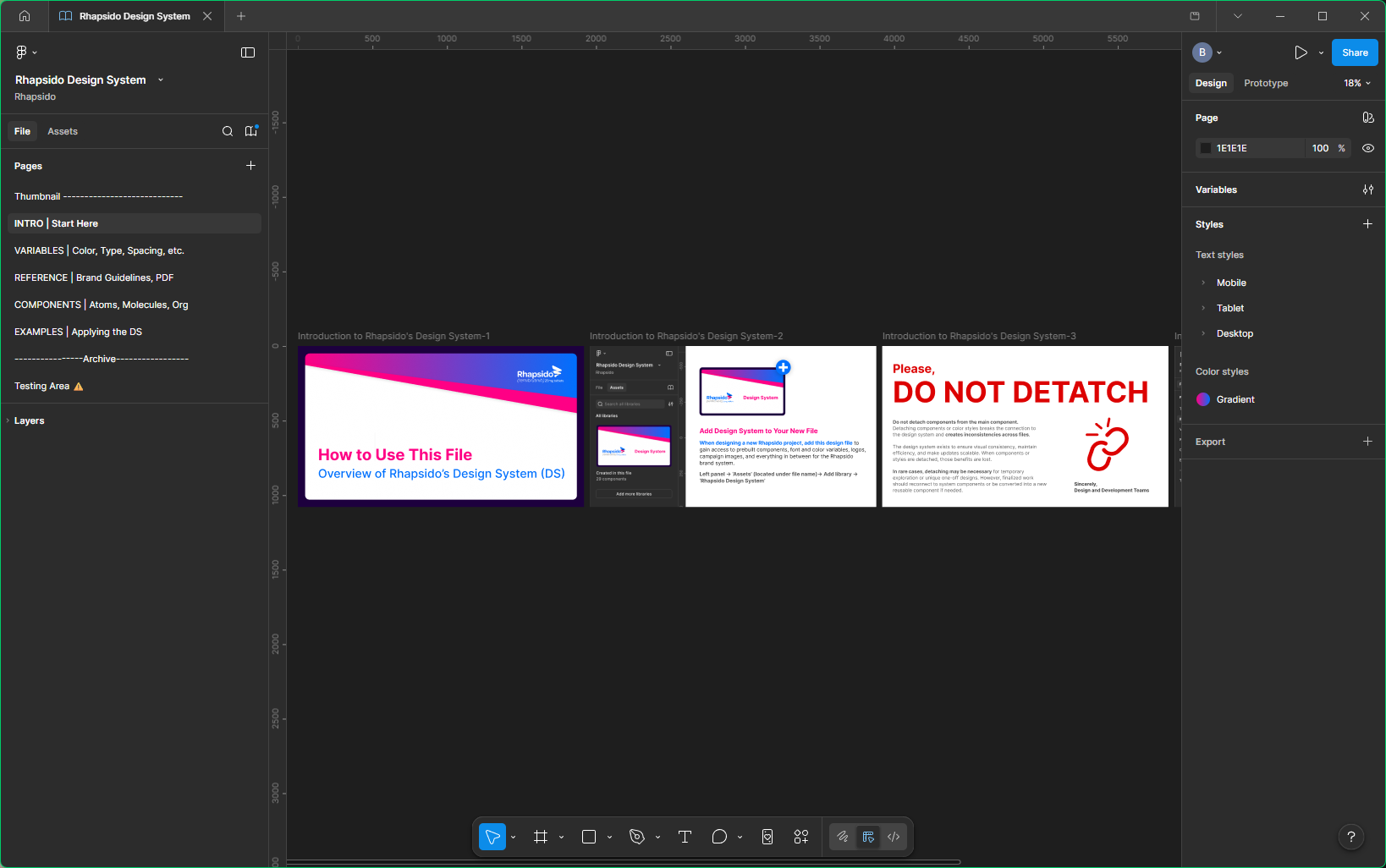The height and width of the screenshot is (868, 1386).
Task: Add a new page with the plus icon
Action: [250, 166]
